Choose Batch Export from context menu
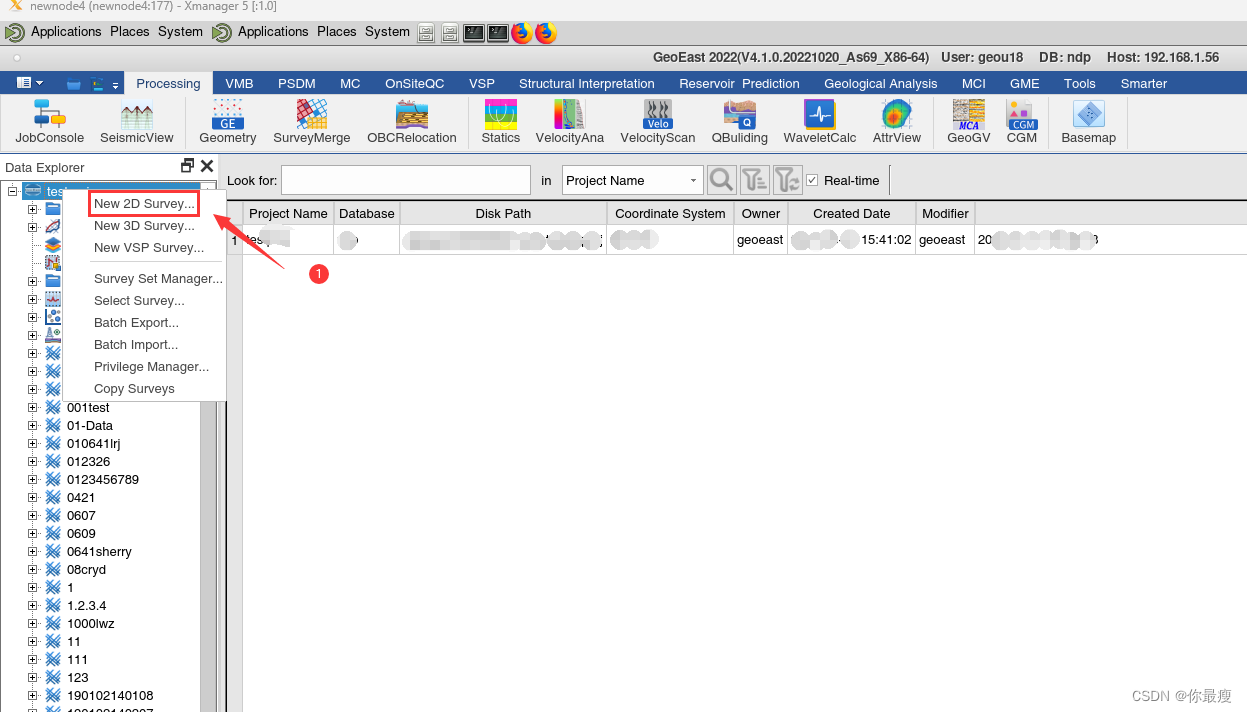Image resolution: width=1247 pixels, height=712 pixels. pyautogui.click(x=136, y=323)
